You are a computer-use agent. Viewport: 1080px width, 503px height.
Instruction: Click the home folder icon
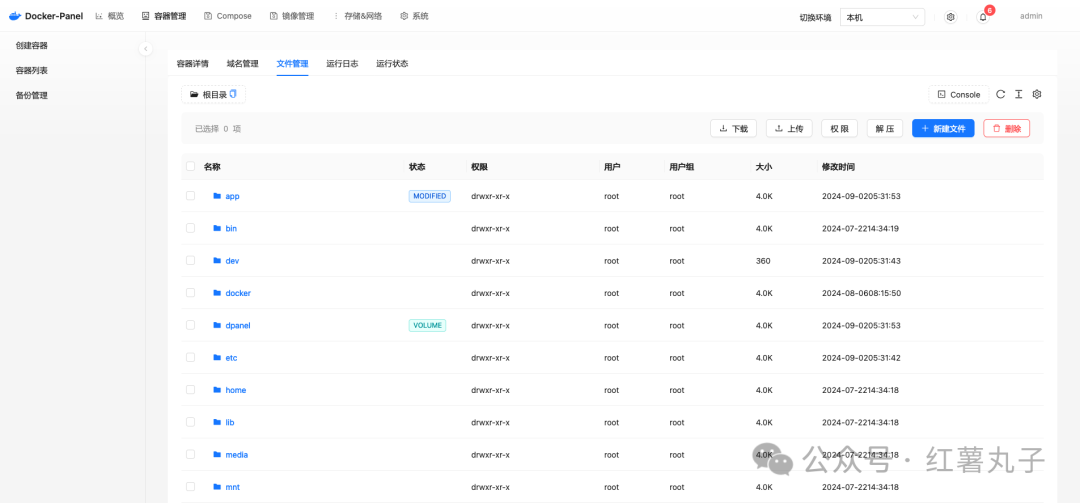point(217,390)
